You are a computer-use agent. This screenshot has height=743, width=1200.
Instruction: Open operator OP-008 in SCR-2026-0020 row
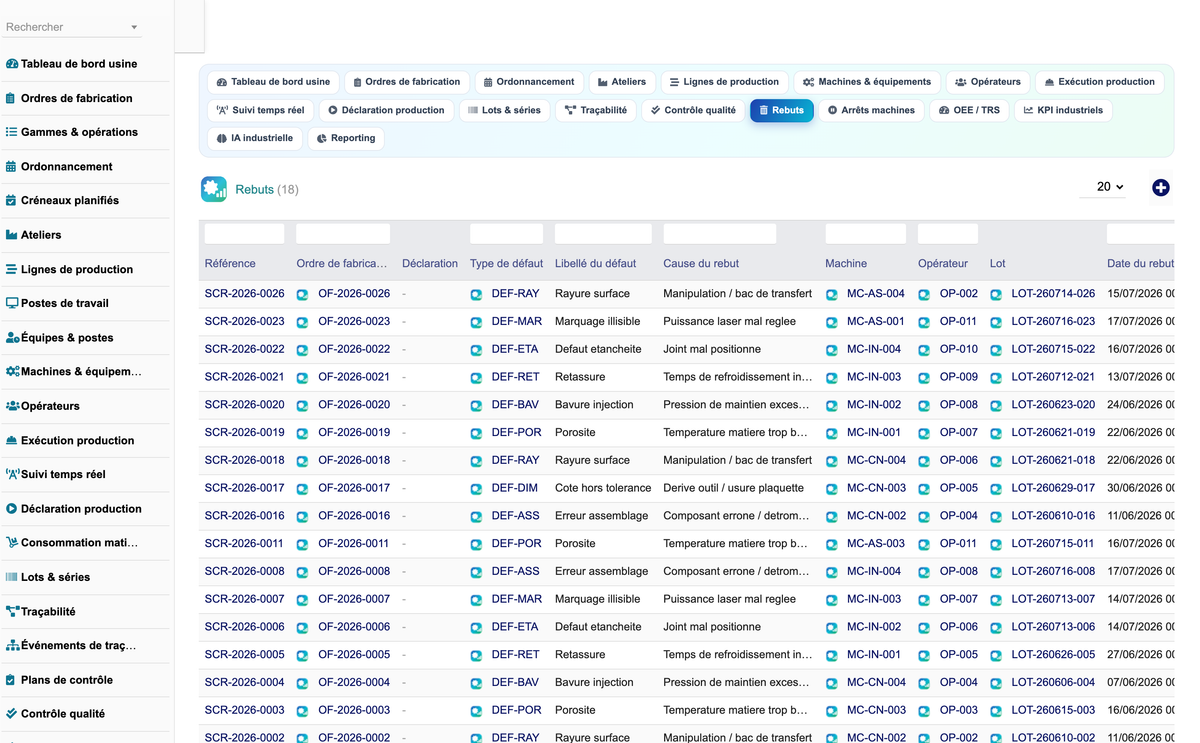958,405
